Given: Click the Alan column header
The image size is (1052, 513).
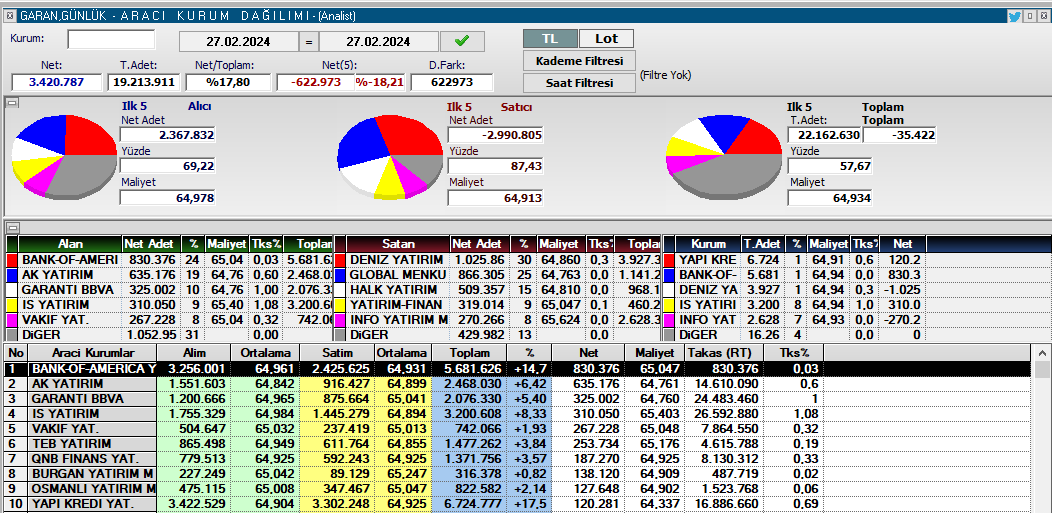Looking at the screenshot, I should pyautogui.click(x=70, y=244).
